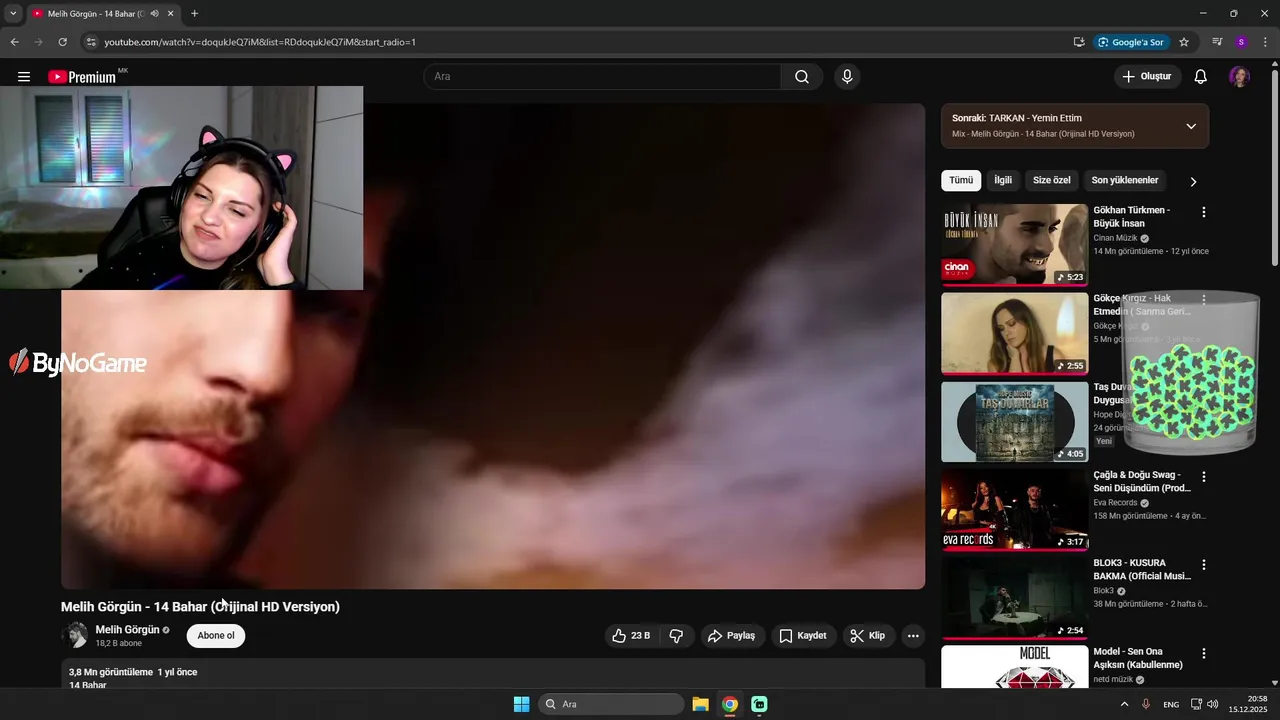Open Melih Görgün channel name link
Image resolution: width=1280 pixels, height=720 pixels.
tap(127, 630)
